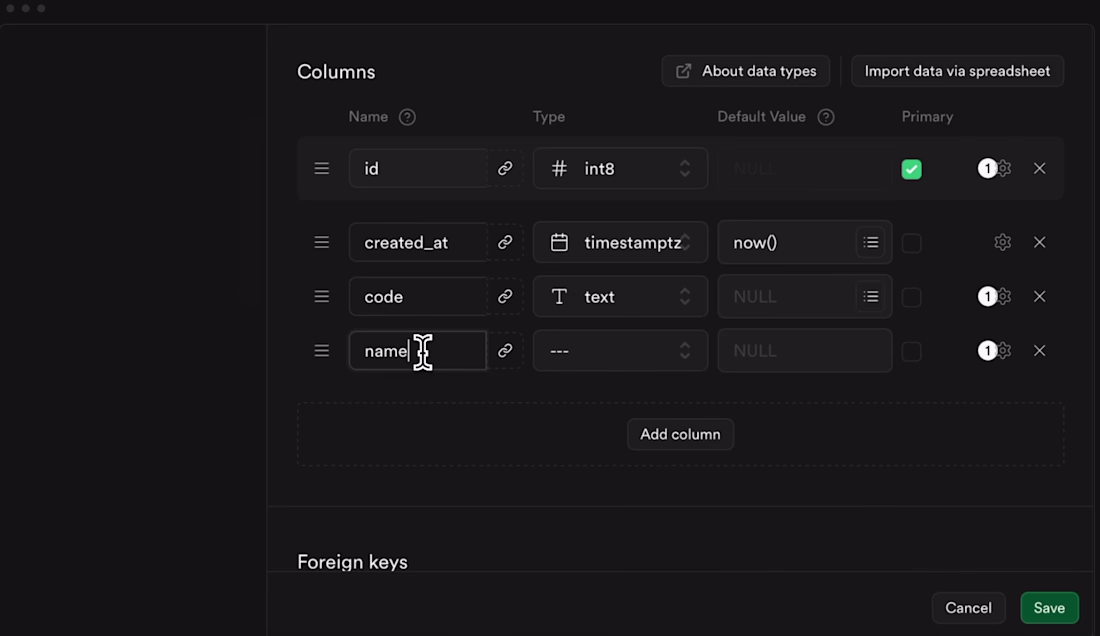The image size is (1100, 636).
Task: Open About data types link
Action: coord(746,71)
